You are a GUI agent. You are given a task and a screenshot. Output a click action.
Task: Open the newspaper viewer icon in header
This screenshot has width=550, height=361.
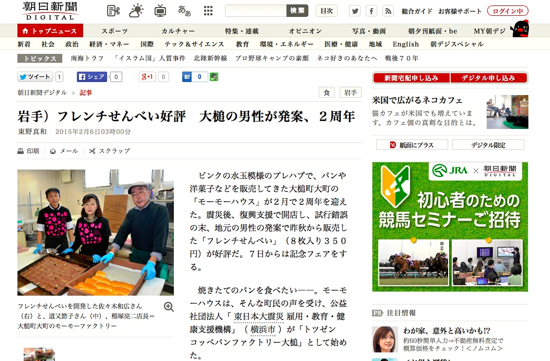(113, 11)
